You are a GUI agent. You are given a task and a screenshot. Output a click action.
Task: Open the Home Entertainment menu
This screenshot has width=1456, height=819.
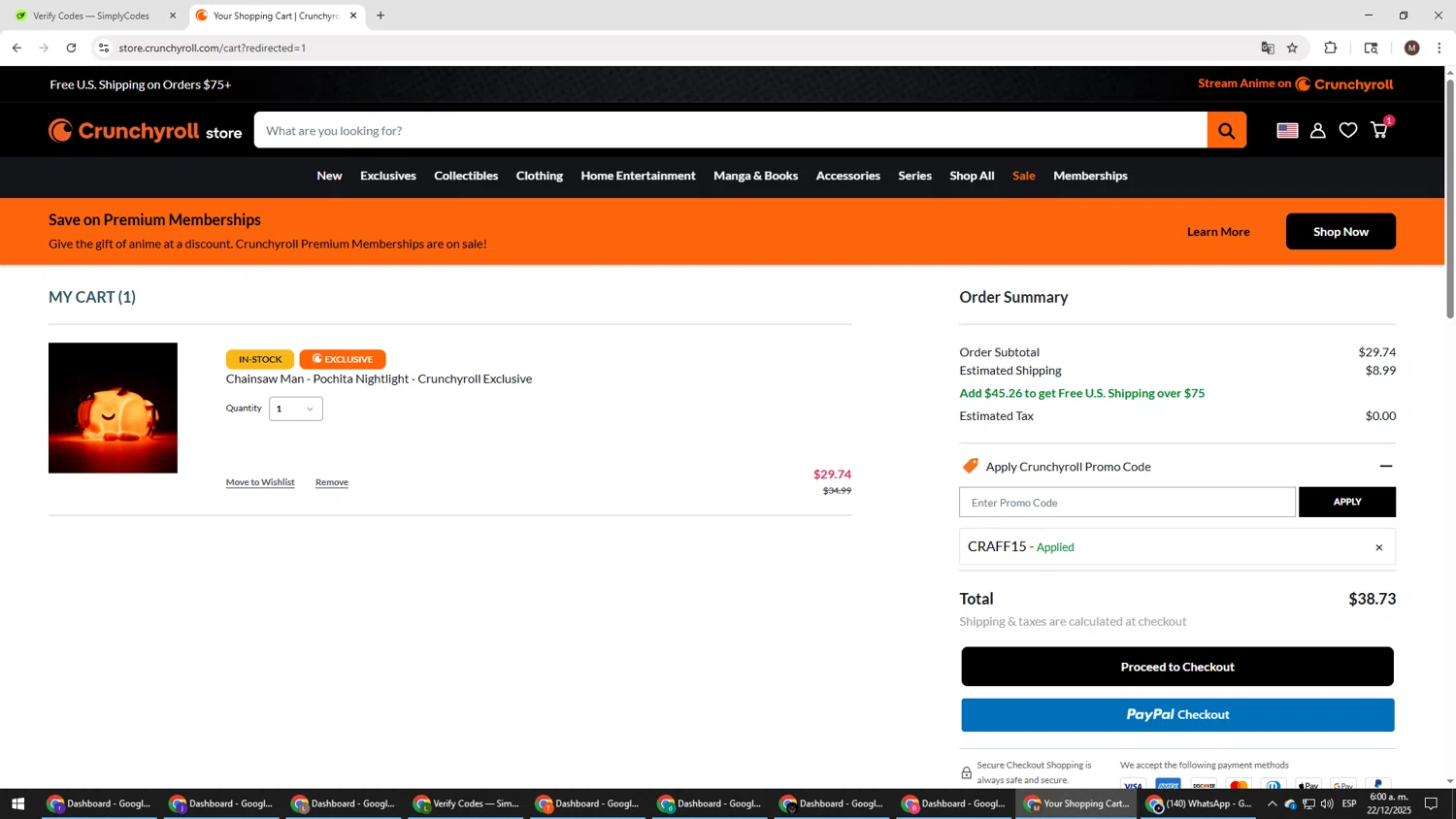click(638, 176)
